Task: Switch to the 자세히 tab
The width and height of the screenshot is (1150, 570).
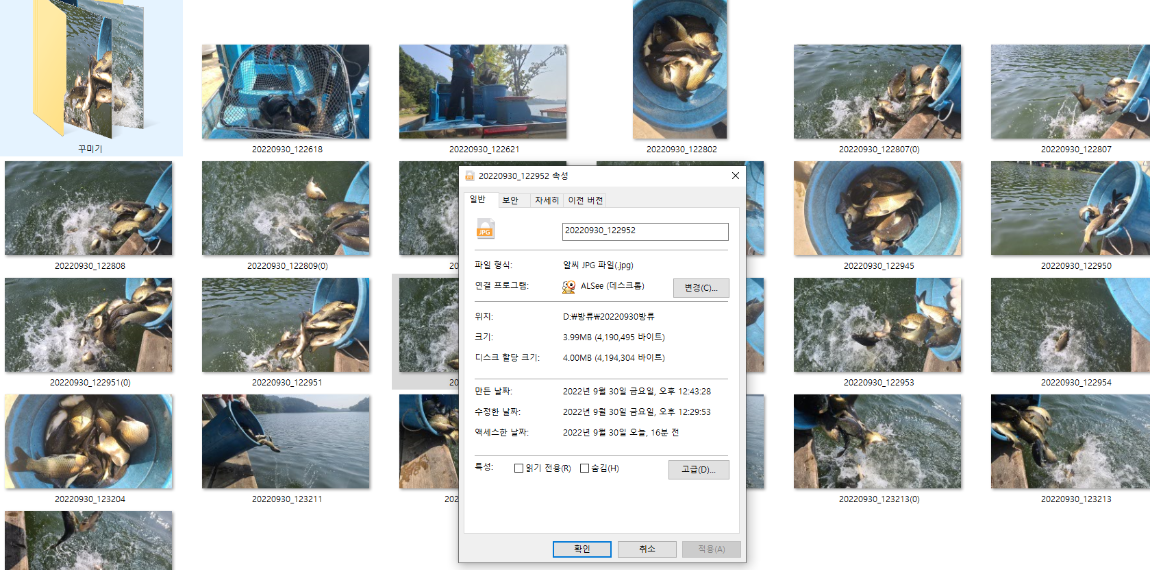Action: [x=546, y=200]
